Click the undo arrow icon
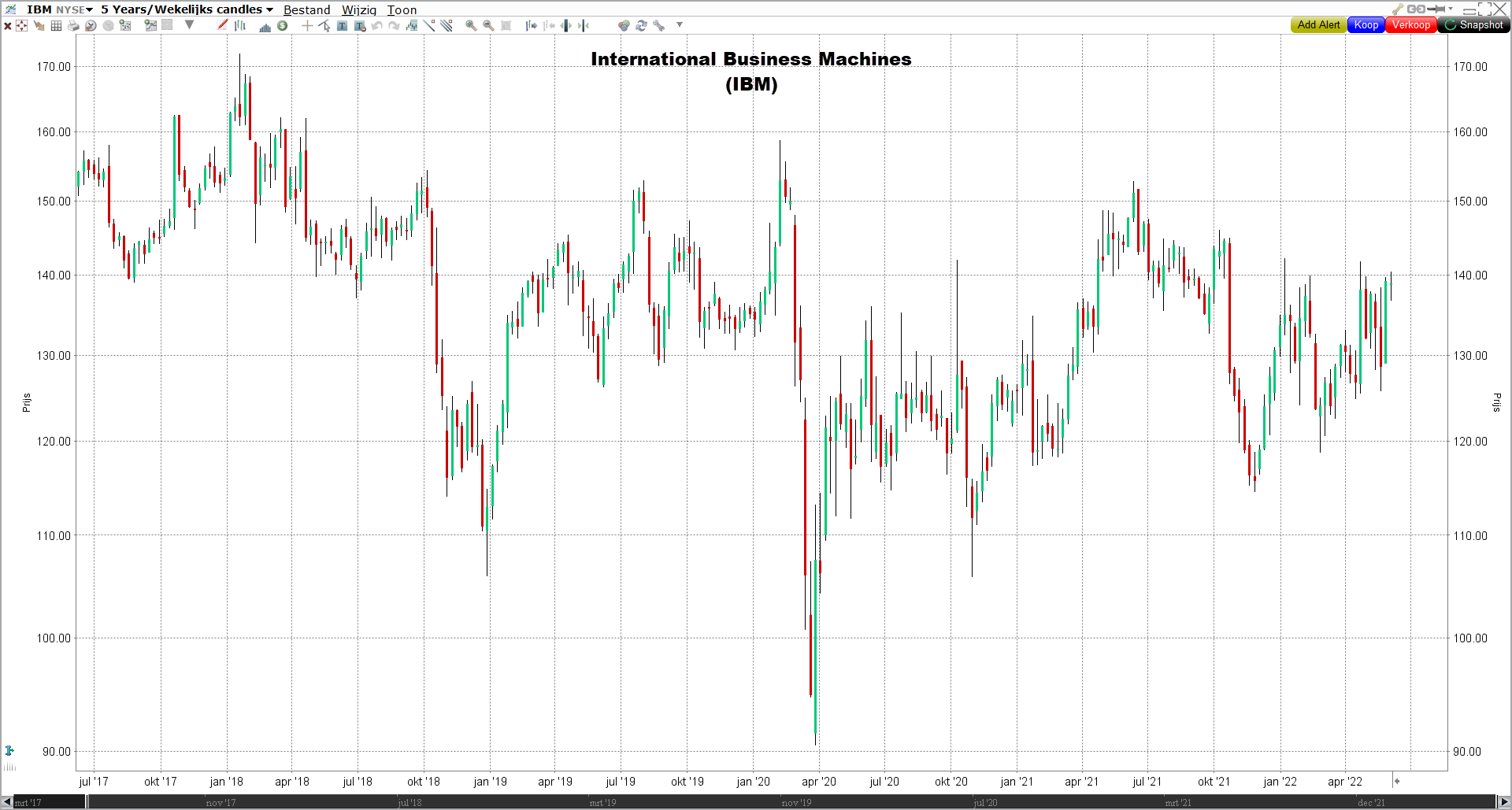The height and width of the screenshot is (810, 1512). (377, 26)
